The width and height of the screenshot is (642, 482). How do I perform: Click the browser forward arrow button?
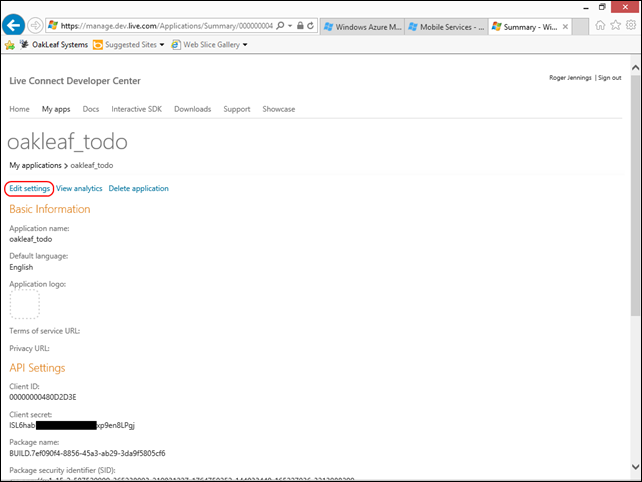36,25
